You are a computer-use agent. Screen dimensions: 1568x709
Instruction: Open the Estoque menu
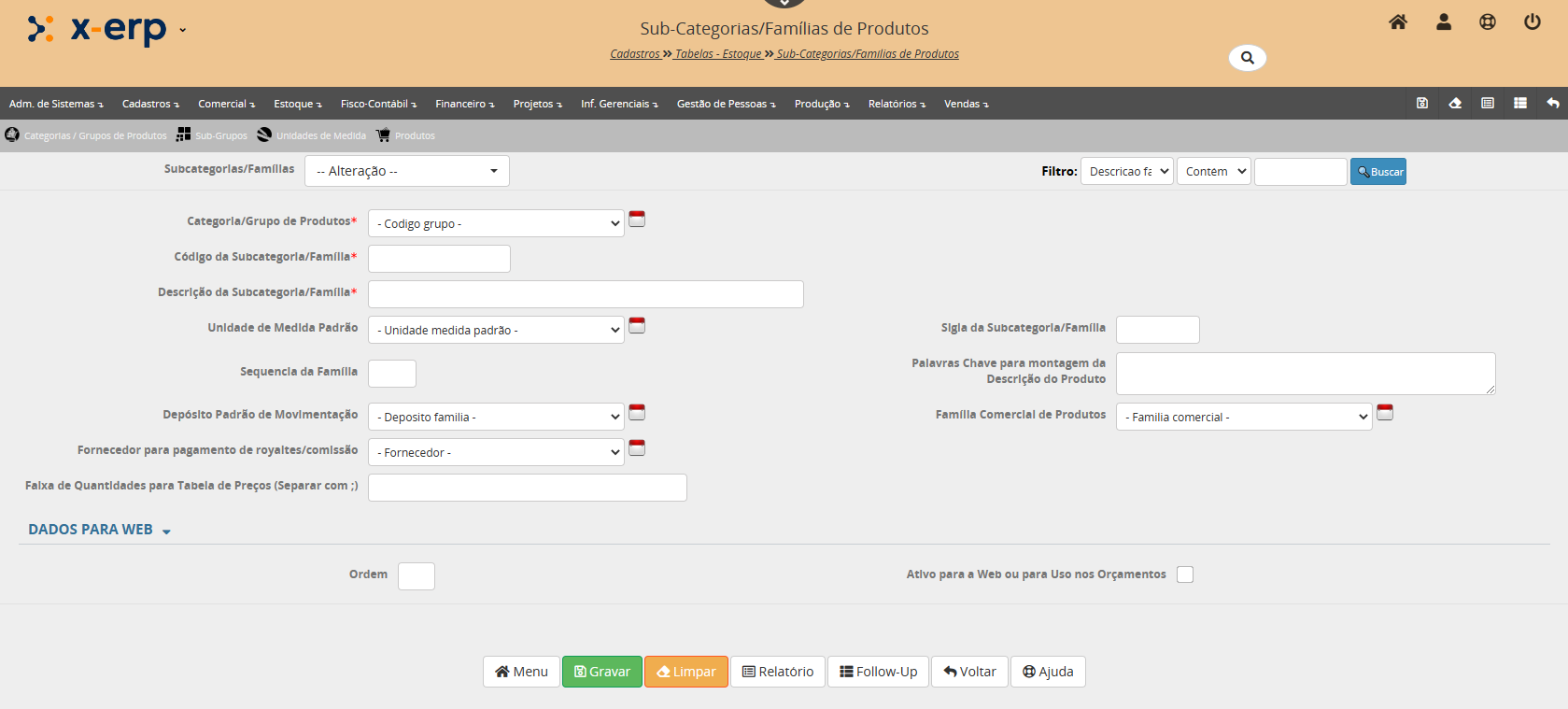point(297,104)
